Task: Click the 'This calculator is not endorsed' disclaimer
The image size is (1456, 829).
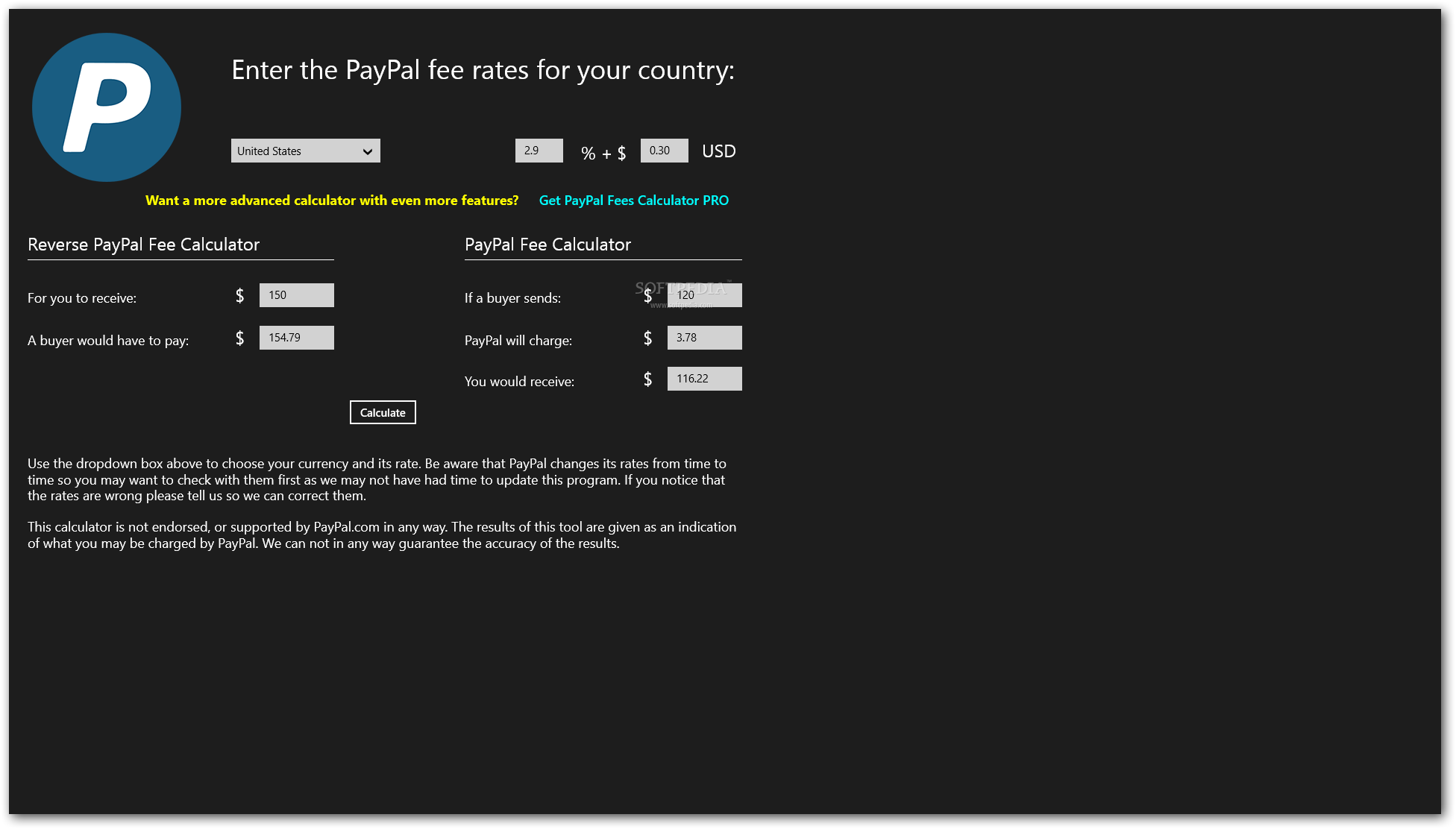Action: coord(382,535)
